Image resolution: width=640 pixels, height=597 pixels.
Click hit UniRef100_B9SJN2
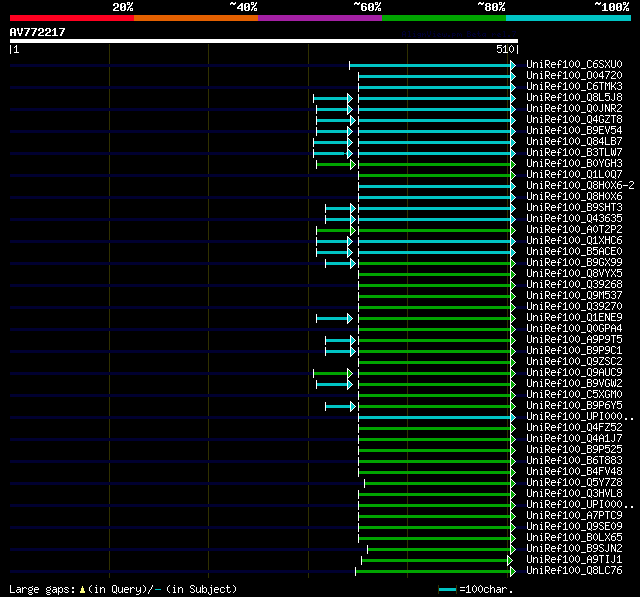point(574,549)
